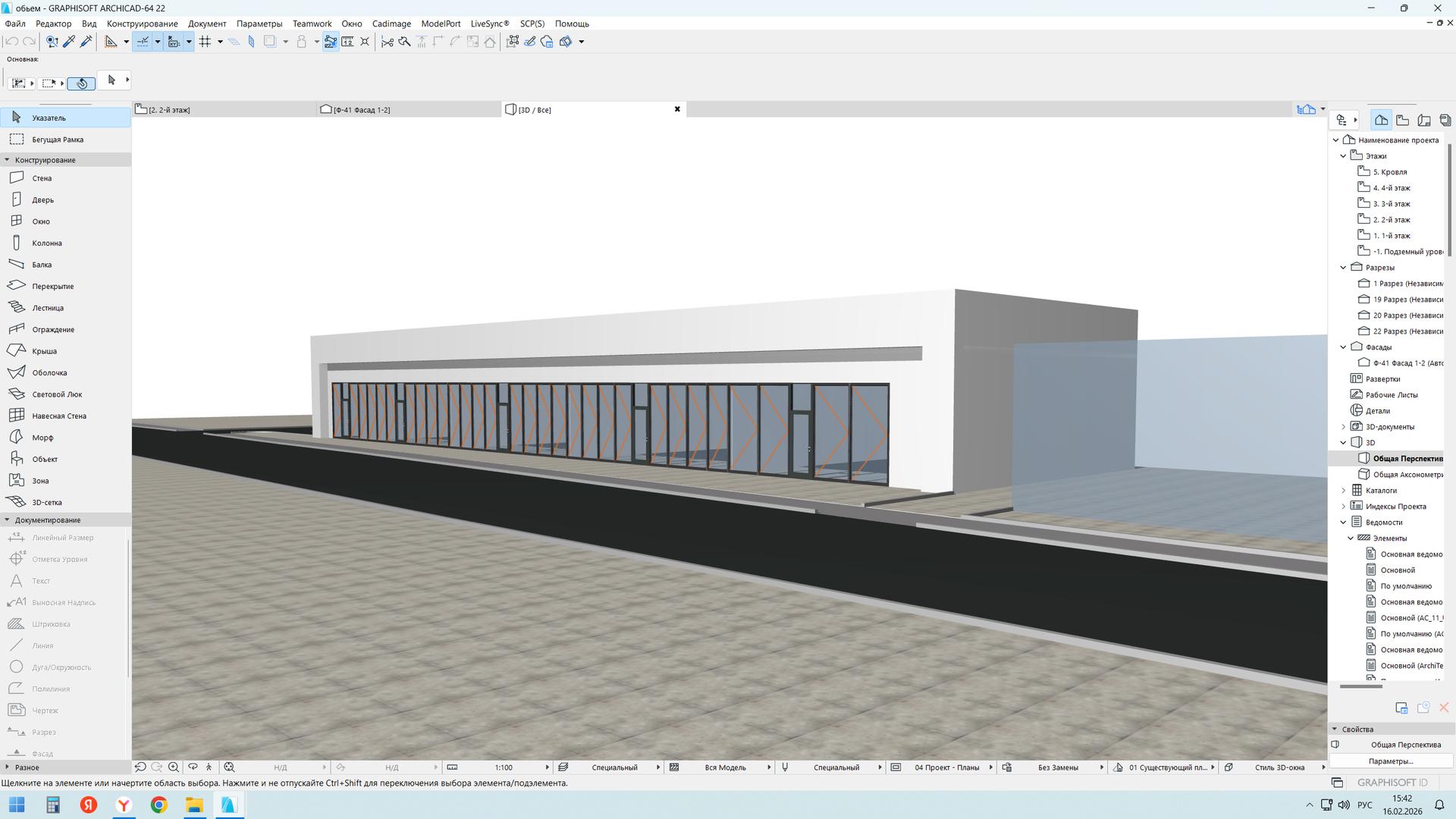Open Chrome from the Windows taskbar
Image resolution: width=1456 pixels, height=819 pixels.
click(x=158, y=805)
